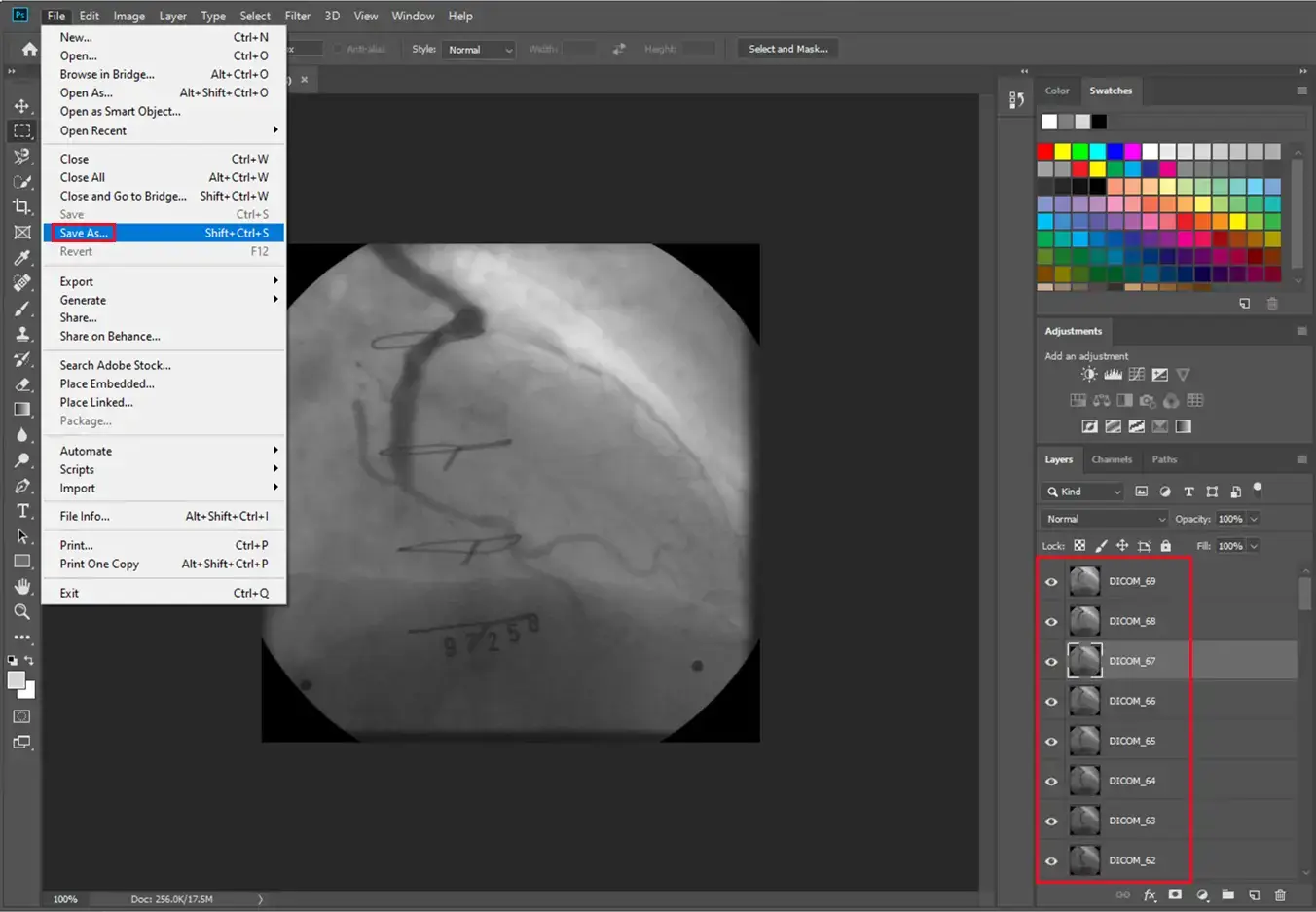Image resolution: width=1316 pixels, height=912 pixels.
Task: Select the DICOM_66 layer thumbnail
Action: [x=1084, y=701]
